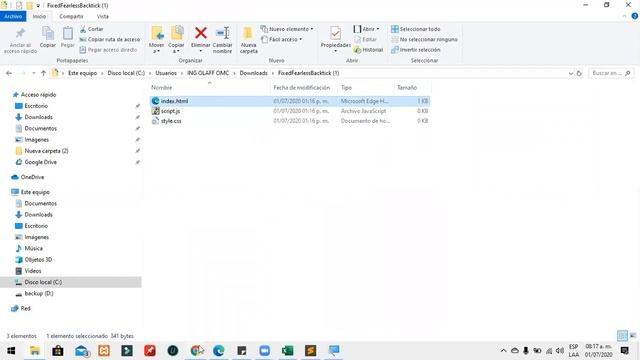The width and height of the screenshot is (640, 360).
Task: Go back with the left arrow
Action: point(9,73)
